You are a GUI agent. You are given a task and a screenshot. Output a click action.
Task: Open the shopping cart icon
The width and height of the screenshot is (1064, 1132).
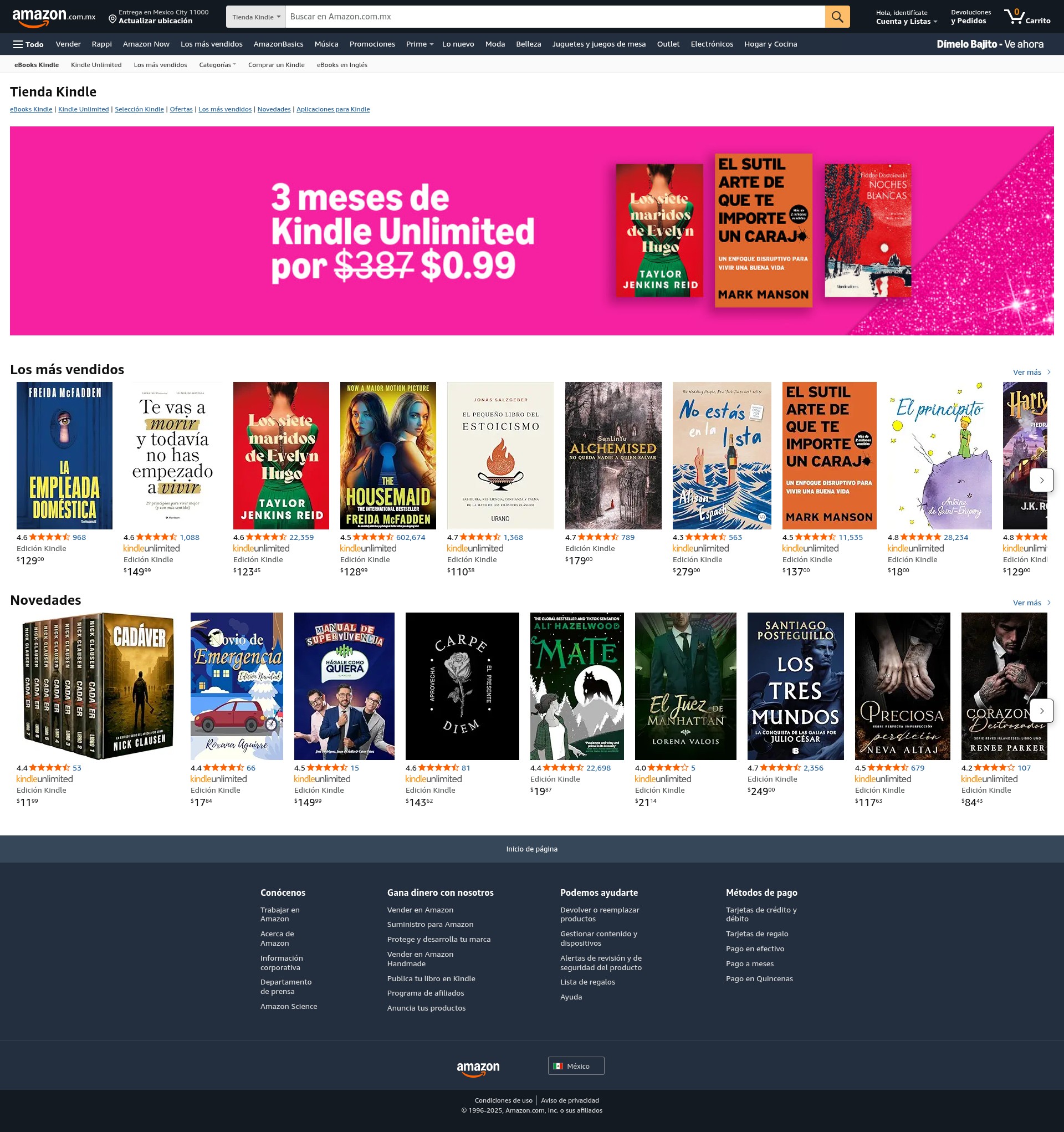tap(1027, 17)
